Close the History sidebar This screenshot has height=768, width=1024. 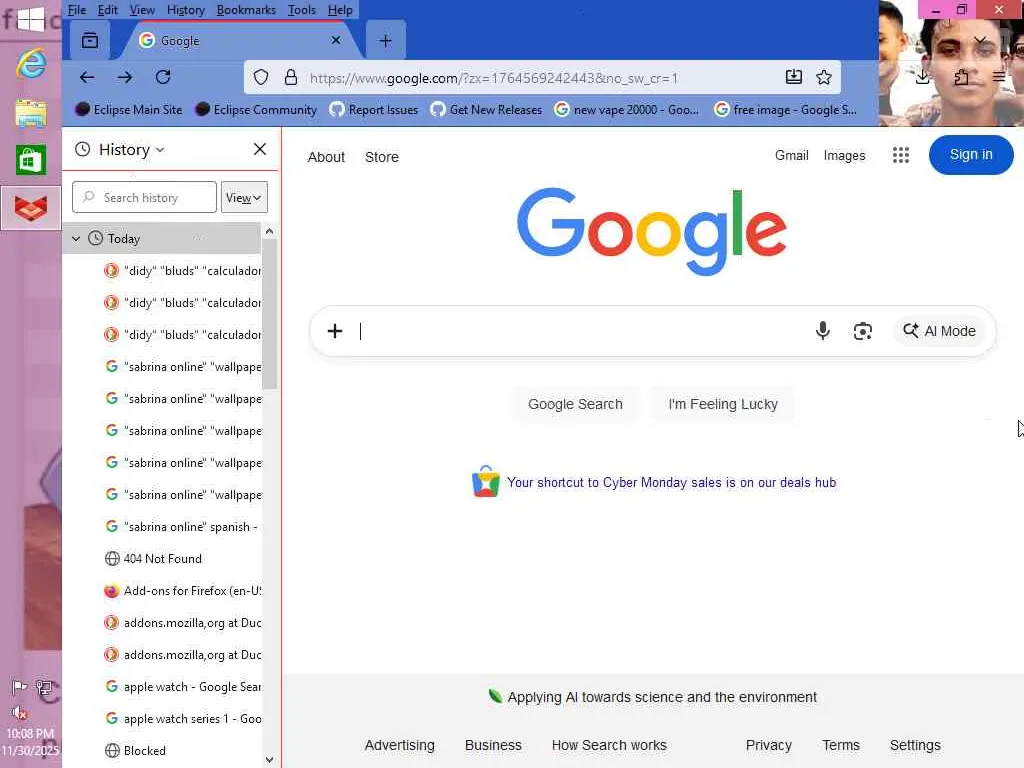[x=260, y=150]
